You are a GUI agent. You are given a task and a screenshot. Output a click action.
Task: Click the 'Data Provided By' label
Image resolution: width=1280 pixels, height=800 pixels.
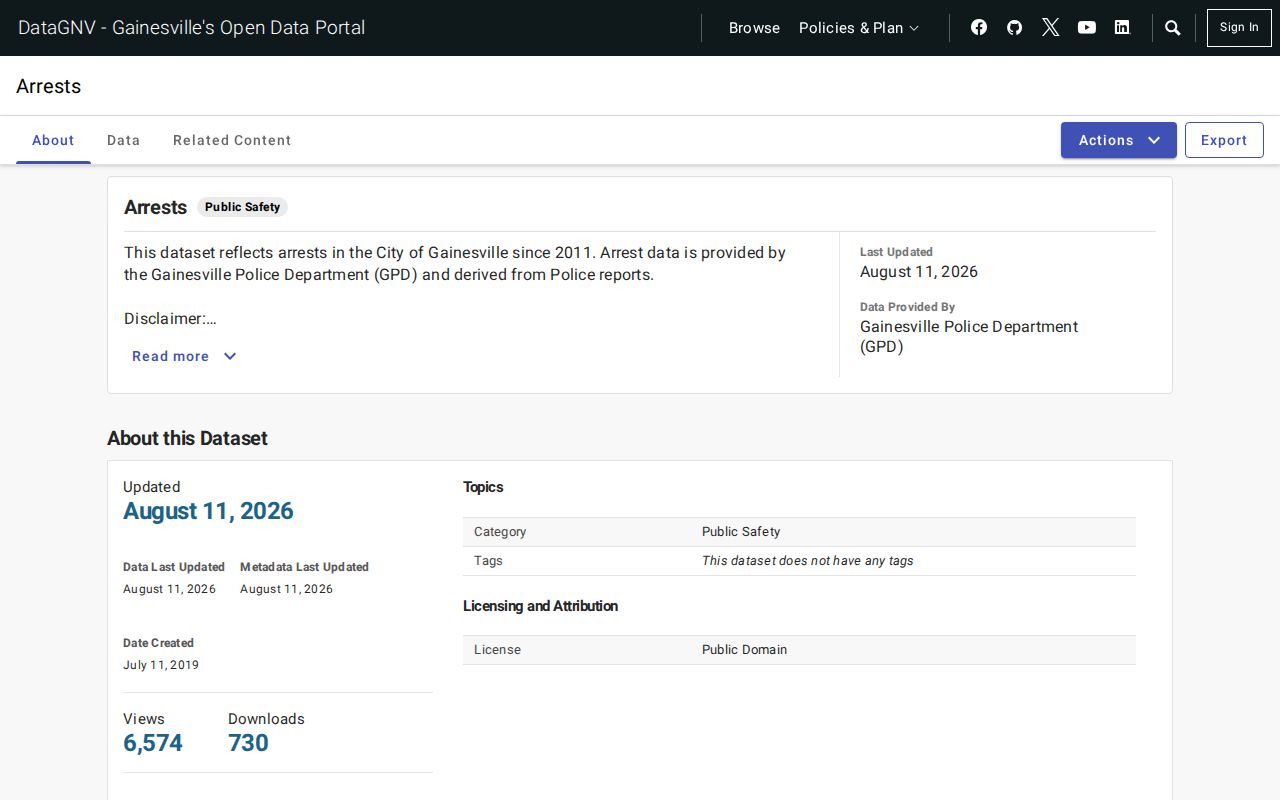pos(907,307)
